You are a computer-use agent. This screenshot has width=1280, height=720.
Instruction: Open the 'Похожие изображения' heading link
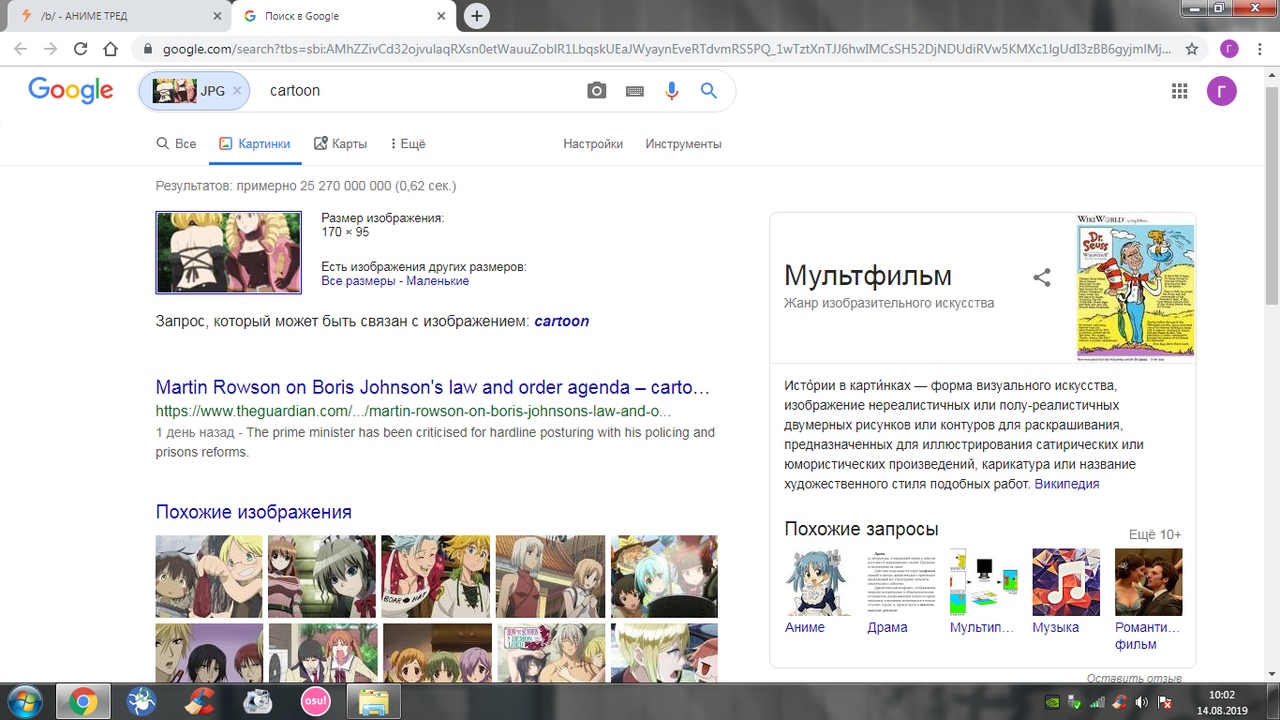pyautogui.click(x=254, y=512)
